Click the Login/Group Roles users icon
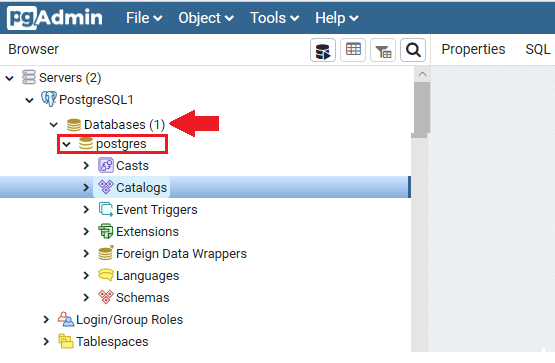555x363 pixels. pos(66,319)
